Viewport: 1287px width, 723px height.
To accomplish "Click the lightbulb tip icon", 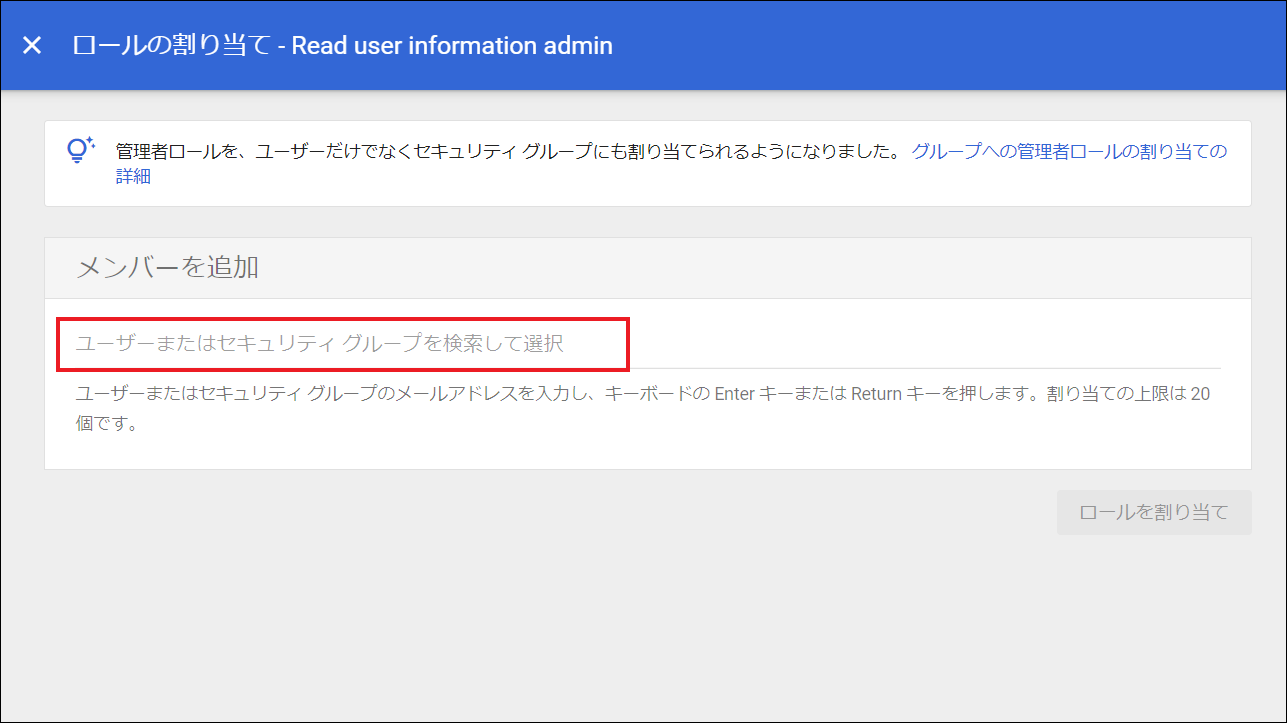I will [79, 150].
